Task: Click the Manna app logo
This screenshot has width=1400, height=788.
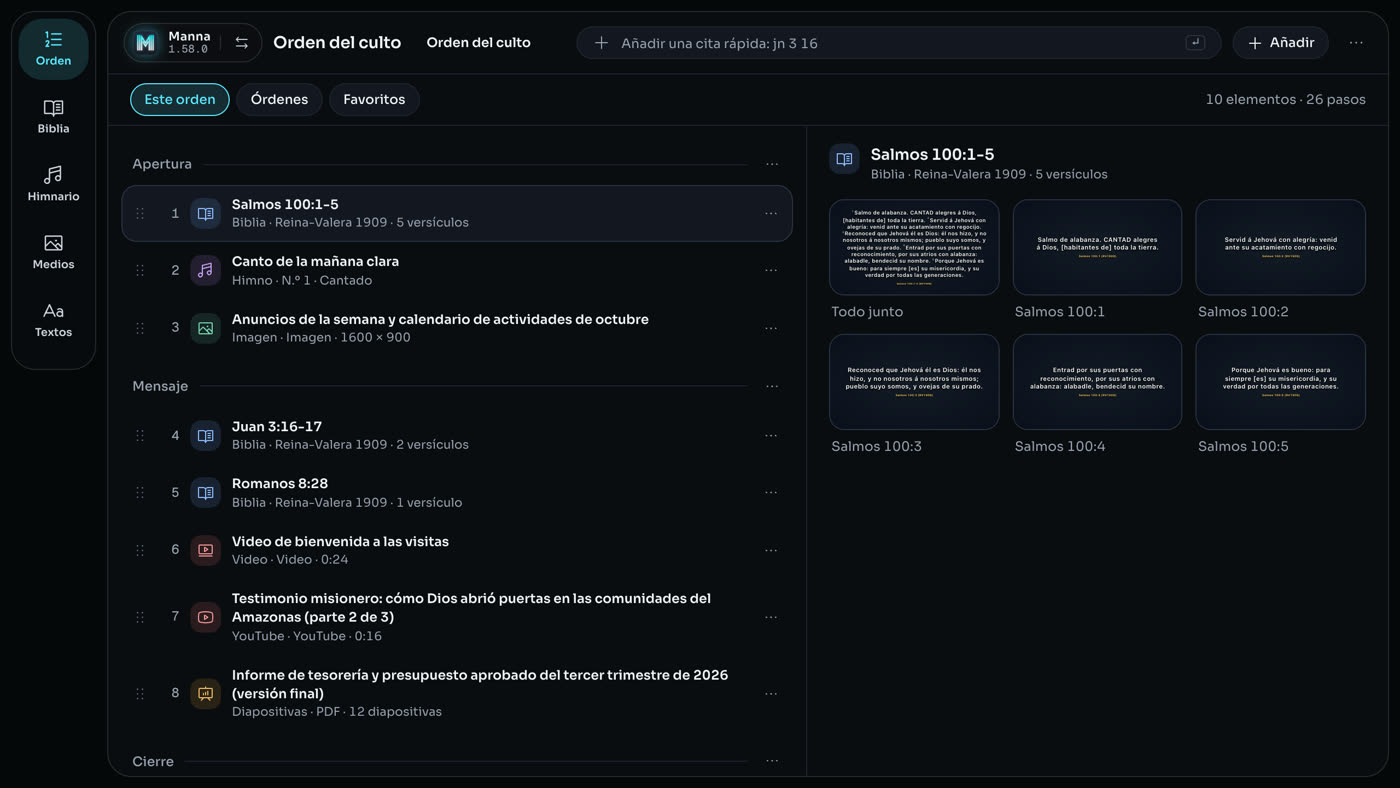Action: tap(145, 42)
